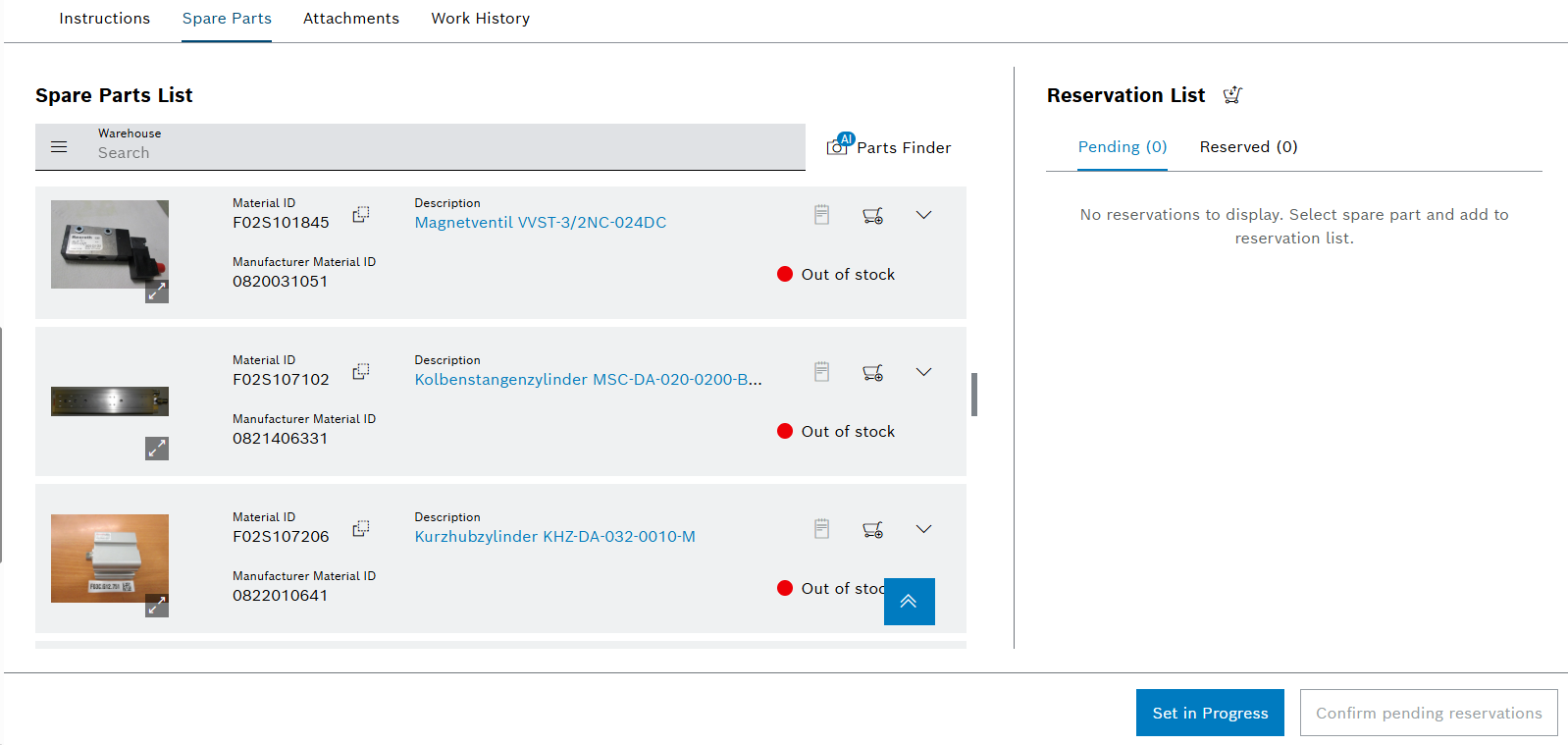Viewport: 1568px width, 745px height.
Task: Expand details of Magnetventil VVST-3/2NC-024DC row
Action: (923, 215)
